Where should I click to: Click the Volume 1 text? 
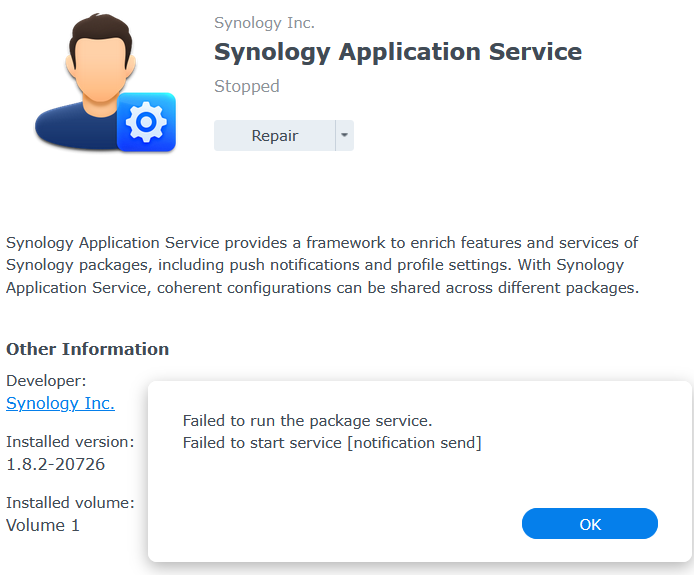(x=43, y=525)
